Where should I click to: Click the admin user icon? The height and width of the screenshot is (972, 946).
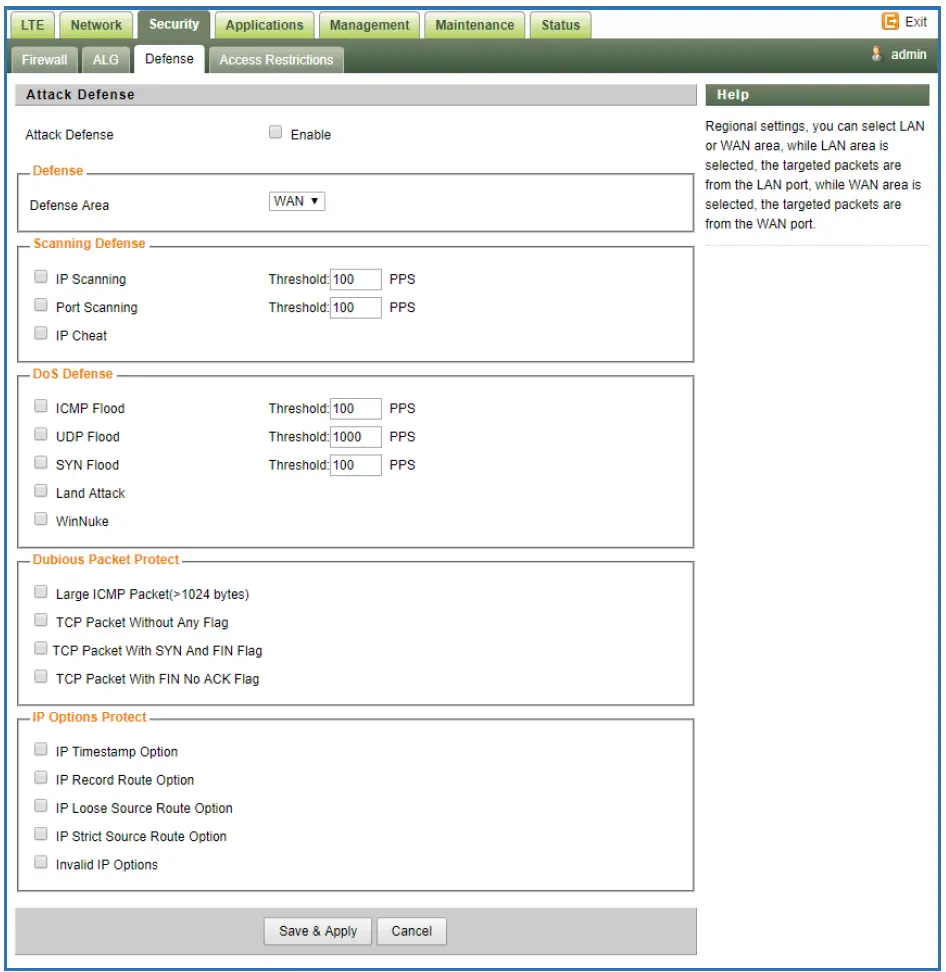pyautogui.click(x=877, y=54)
